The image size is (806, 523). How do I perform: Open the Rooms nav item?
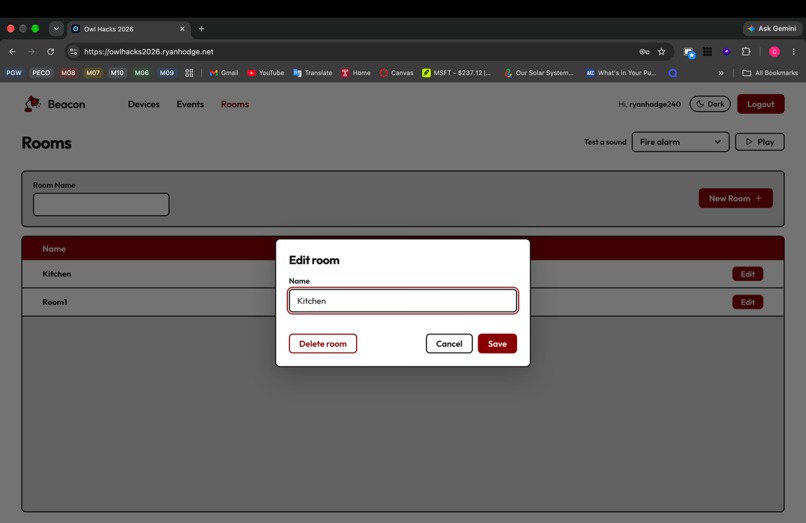point(235,104)
